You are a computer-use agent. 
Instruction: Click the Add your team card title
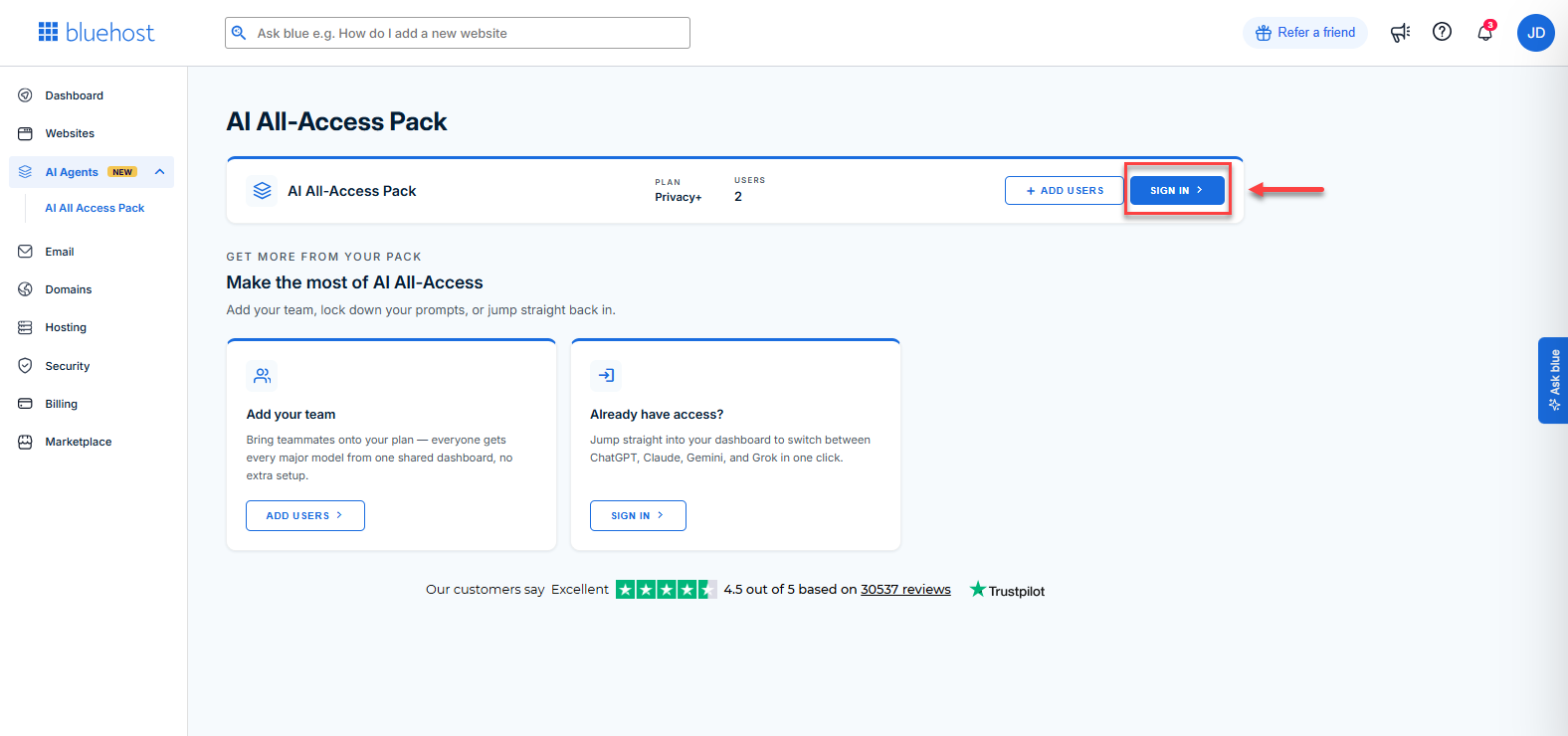tap(291, 415)
